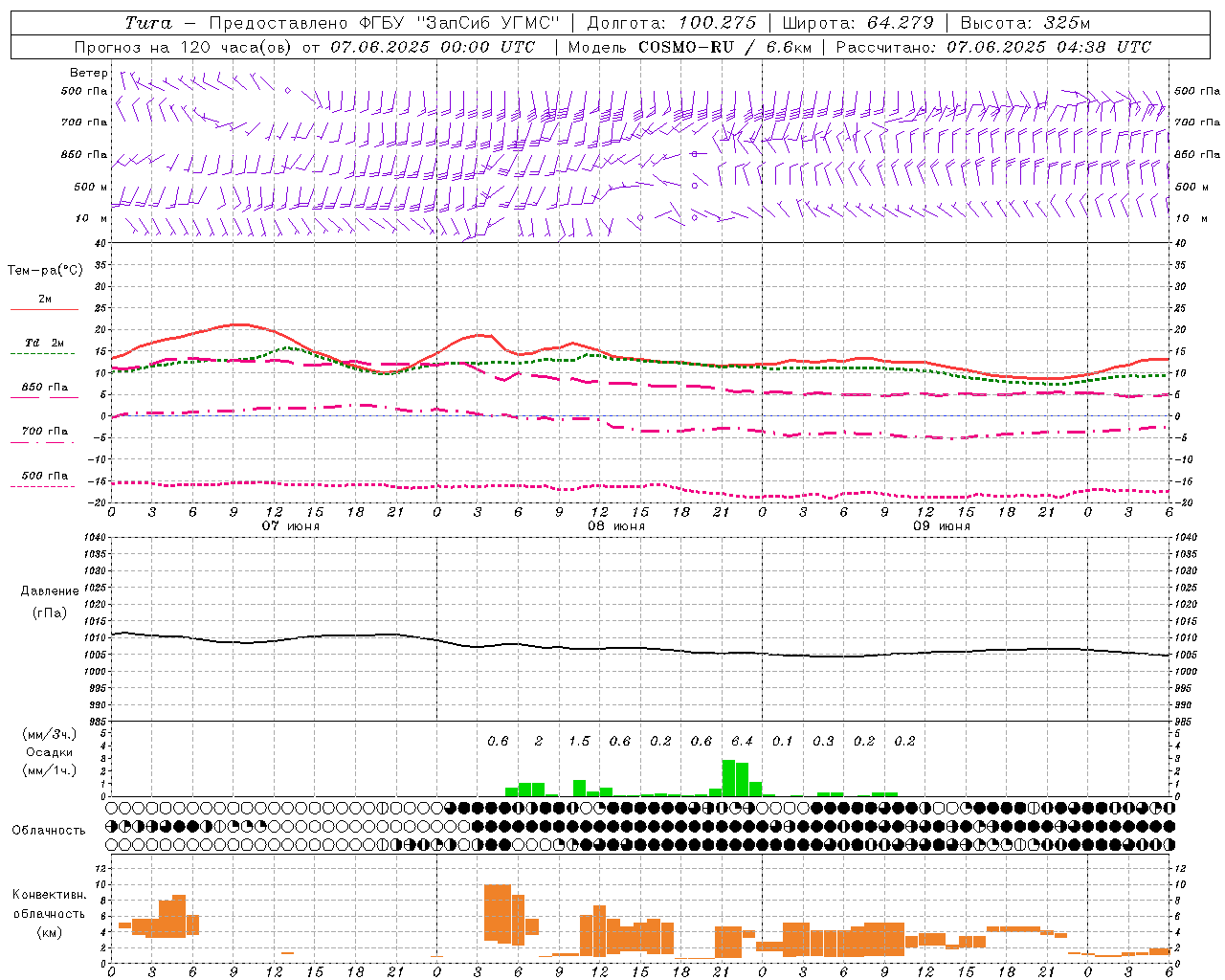Click the "(гПа)" unit label under Давление
This screenshot has height=980, width=1225.
coord(50,612)
